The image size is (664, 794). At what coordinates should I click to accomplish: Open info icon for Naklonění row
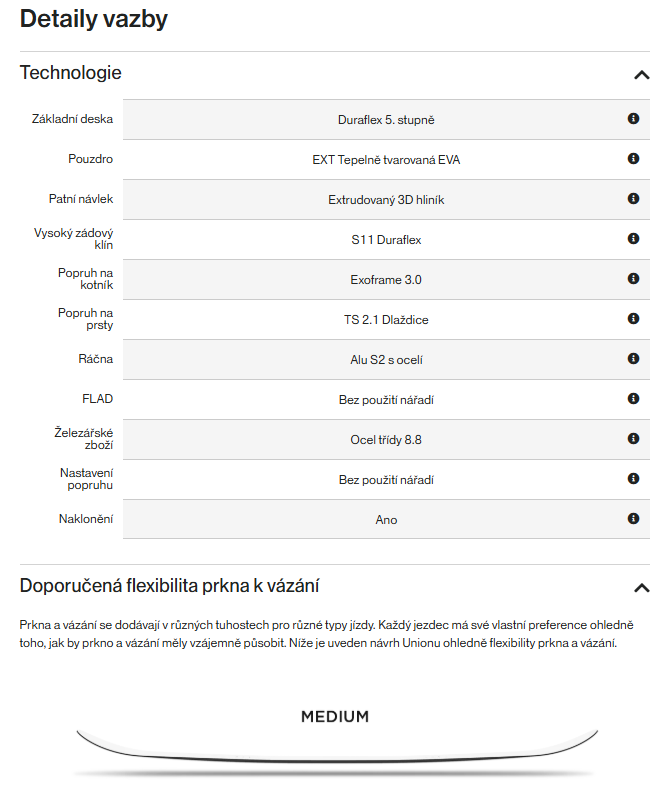[633, 519]
